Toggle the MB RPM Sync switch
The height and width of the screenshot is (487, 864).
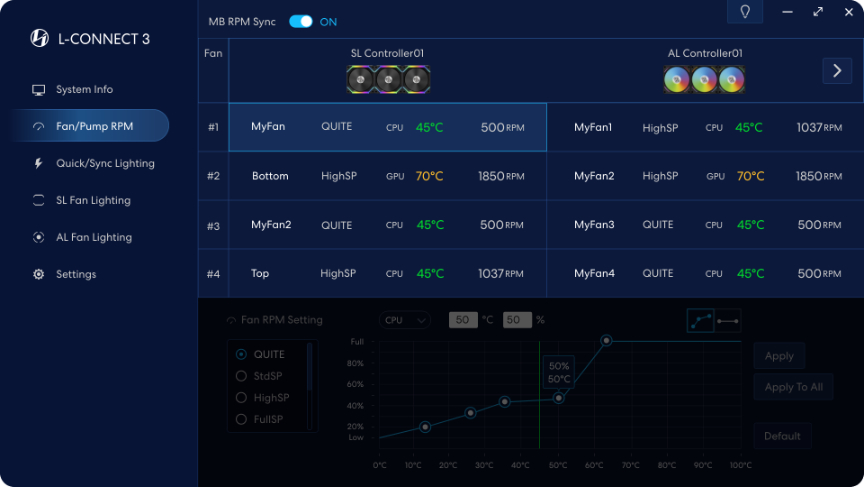tap(301, 21)
